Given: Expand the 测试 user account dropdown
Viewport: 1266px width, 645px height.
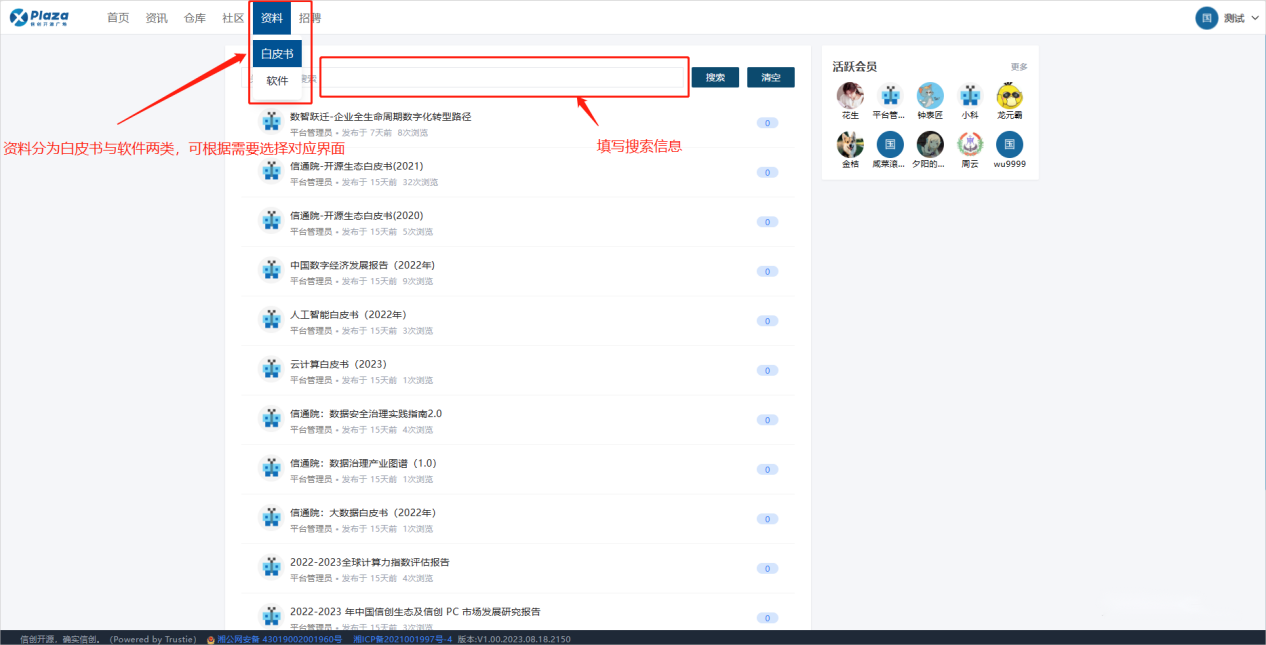Looking at the screenshot, I should (1255, 18).
